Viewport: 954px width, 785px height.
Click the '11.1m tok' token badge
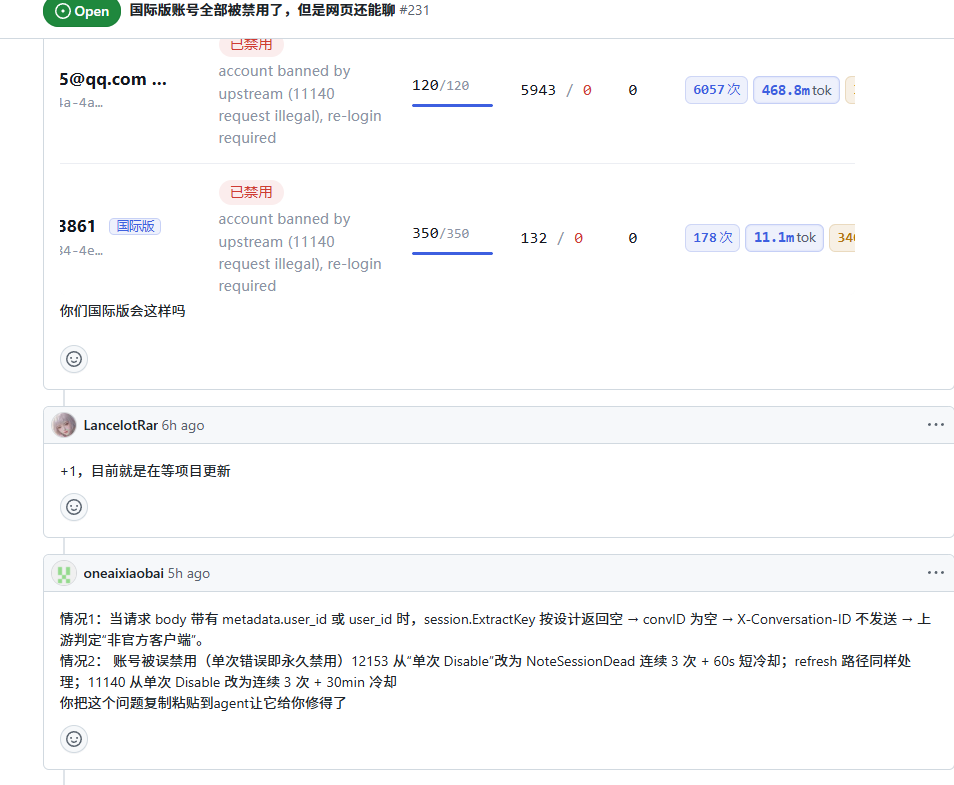pyautogui.click(x=785, y=238)
